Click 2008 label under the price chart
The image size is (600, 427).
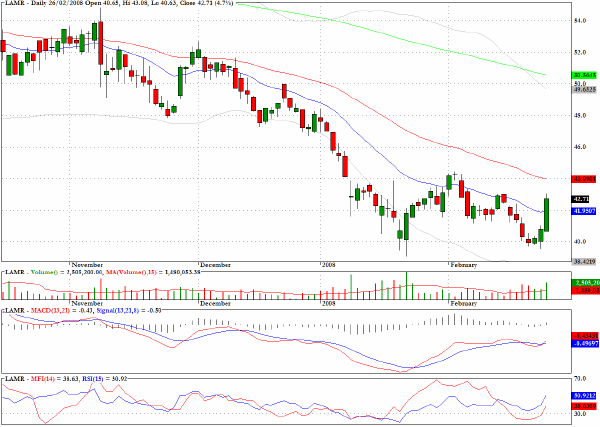click(x=329, y=265)
